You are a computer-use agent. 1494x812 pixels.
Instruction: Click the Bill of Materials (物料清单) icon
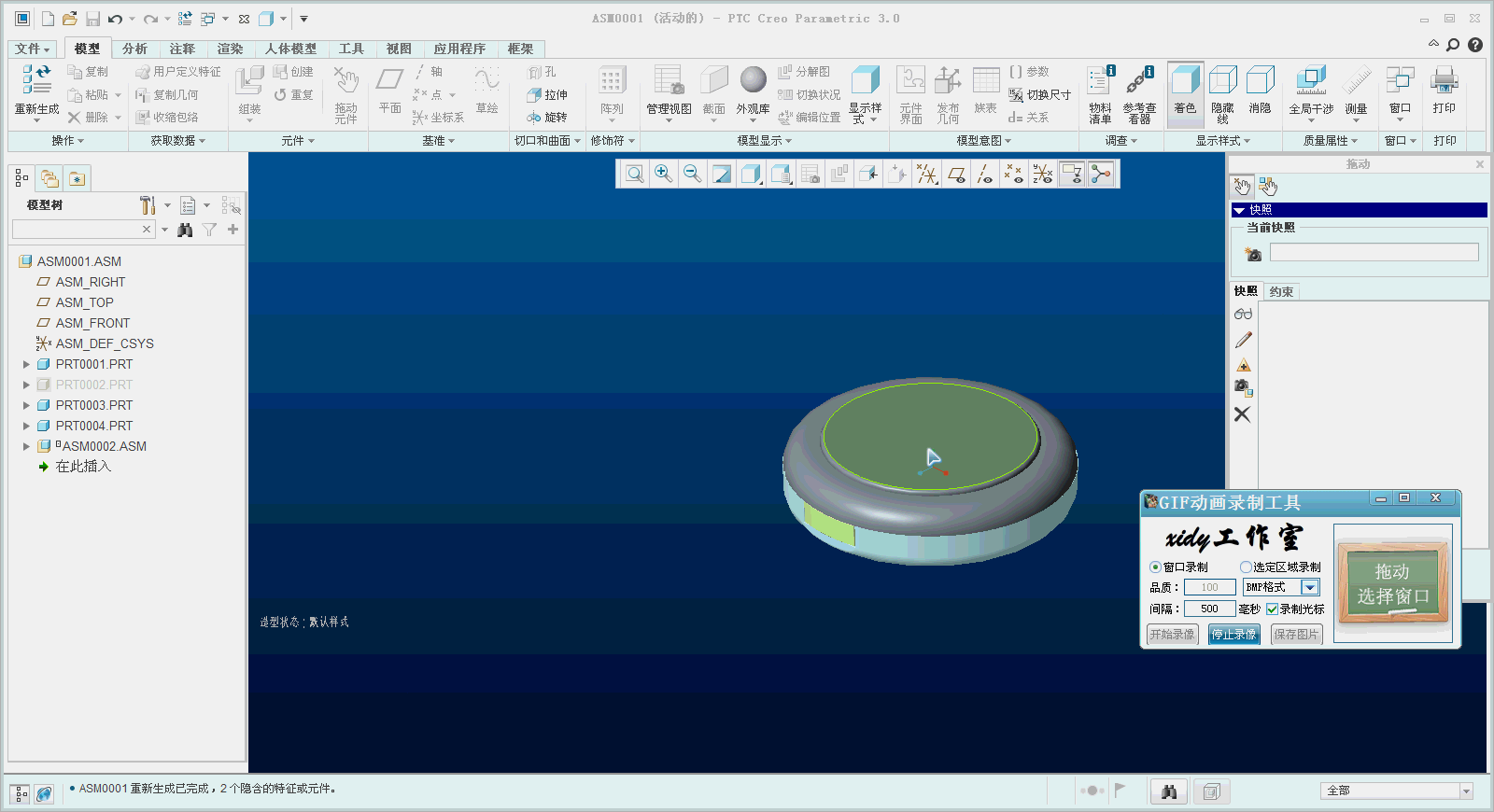1101,80
